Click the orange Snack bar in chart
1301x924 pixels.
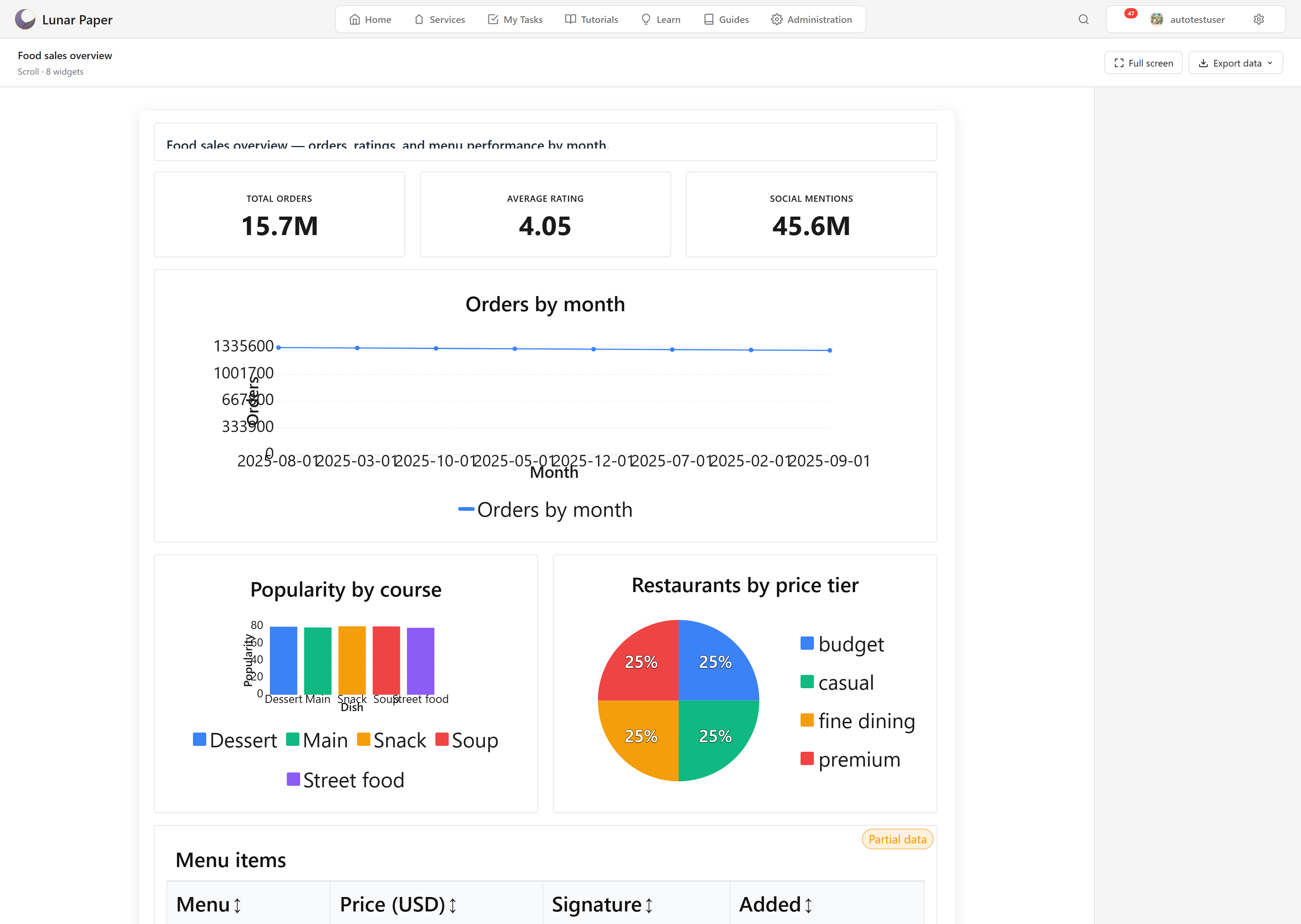point(352,660)
